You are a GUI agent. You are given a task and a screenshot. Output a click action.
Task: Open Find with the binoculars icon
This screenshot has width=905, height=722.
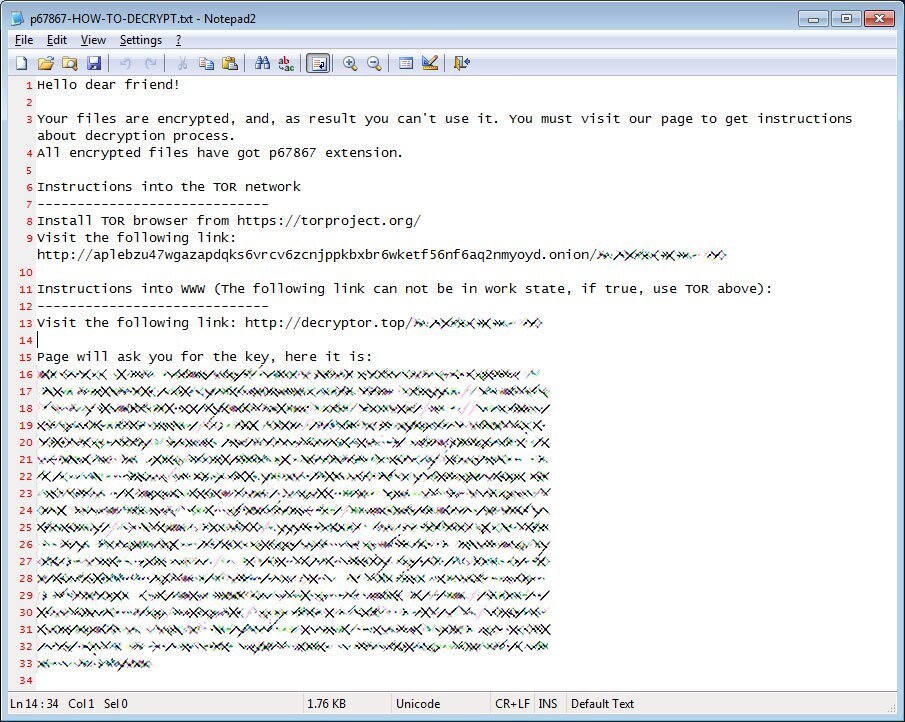pos(262,63)
